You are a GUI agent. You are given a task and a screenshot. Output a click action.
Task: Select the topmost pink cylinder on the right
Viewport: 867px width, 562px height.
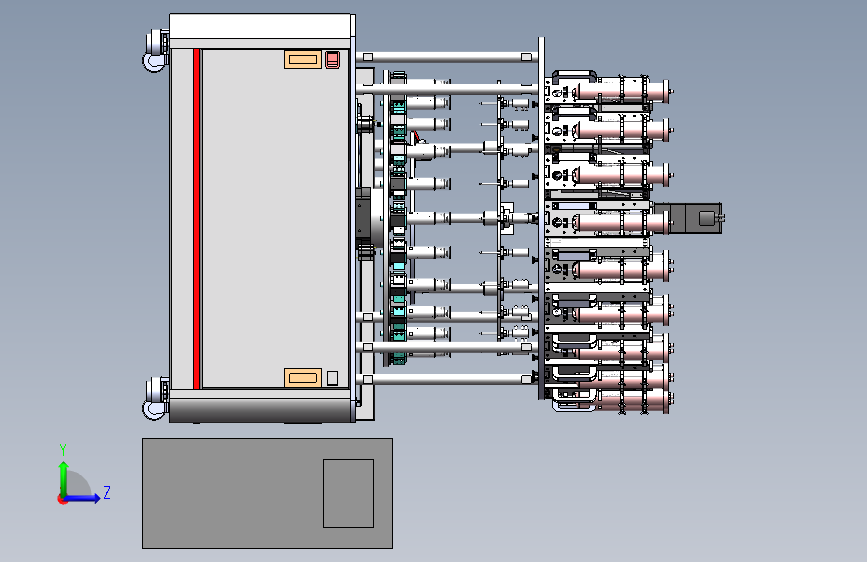pos(622,90)
